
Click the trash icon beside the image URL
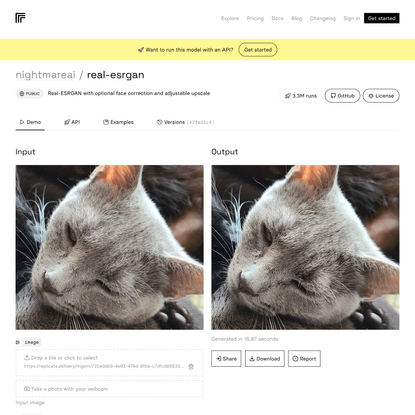pos(191,367)
